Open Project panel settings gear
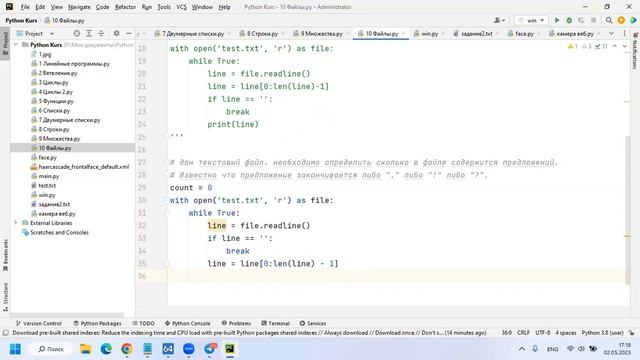Viewport: 640px width, 360px height. click(116, 33)
